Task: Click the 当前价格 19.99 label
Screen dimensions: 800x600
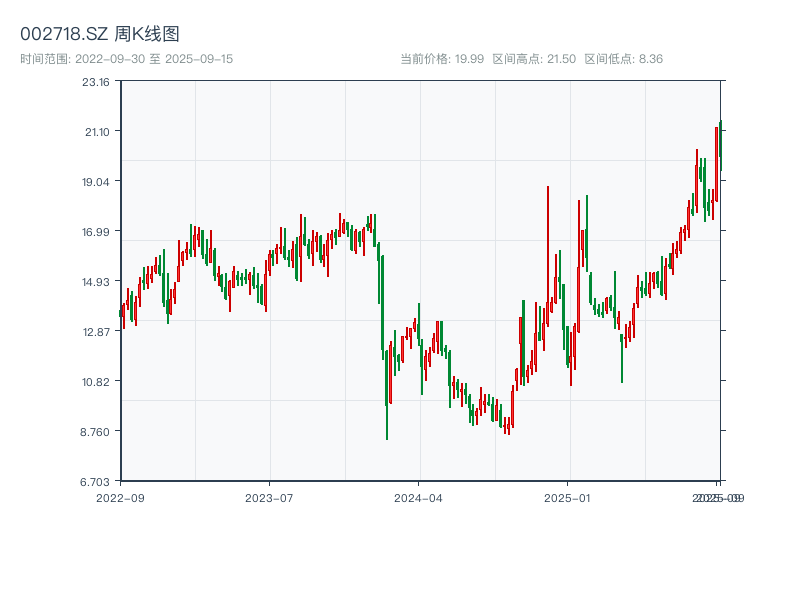Action: pos(442,59)
